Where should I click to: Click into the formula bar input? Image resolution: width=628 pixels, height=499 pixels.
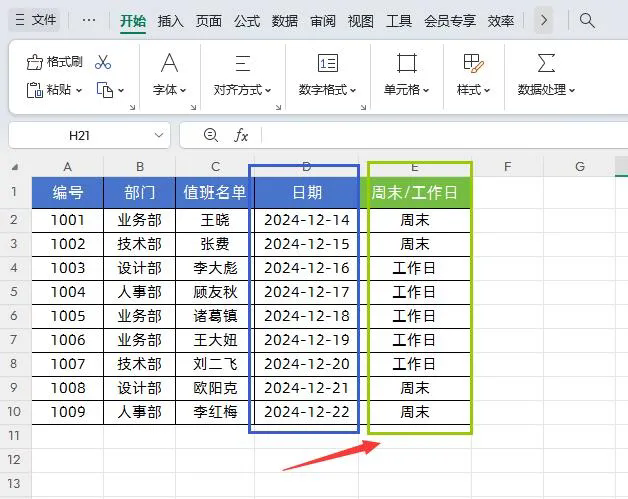[x=445, y=135]
